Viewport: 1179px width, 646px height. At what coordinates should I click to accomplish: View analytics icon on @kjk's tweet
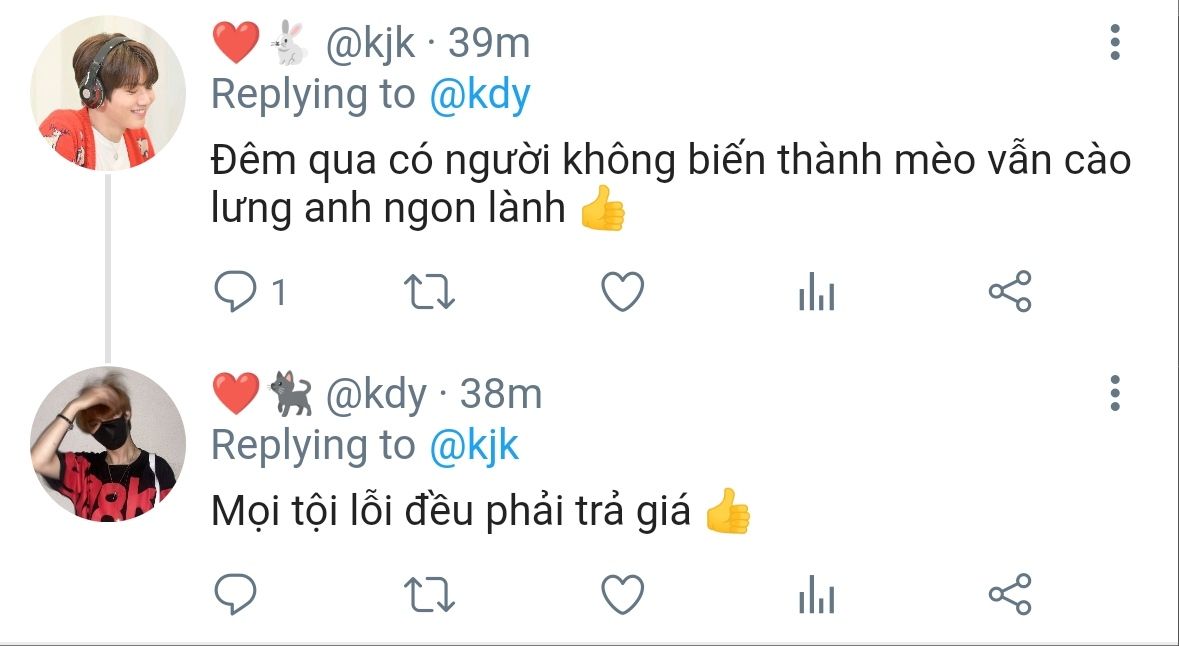click(817, 291)
